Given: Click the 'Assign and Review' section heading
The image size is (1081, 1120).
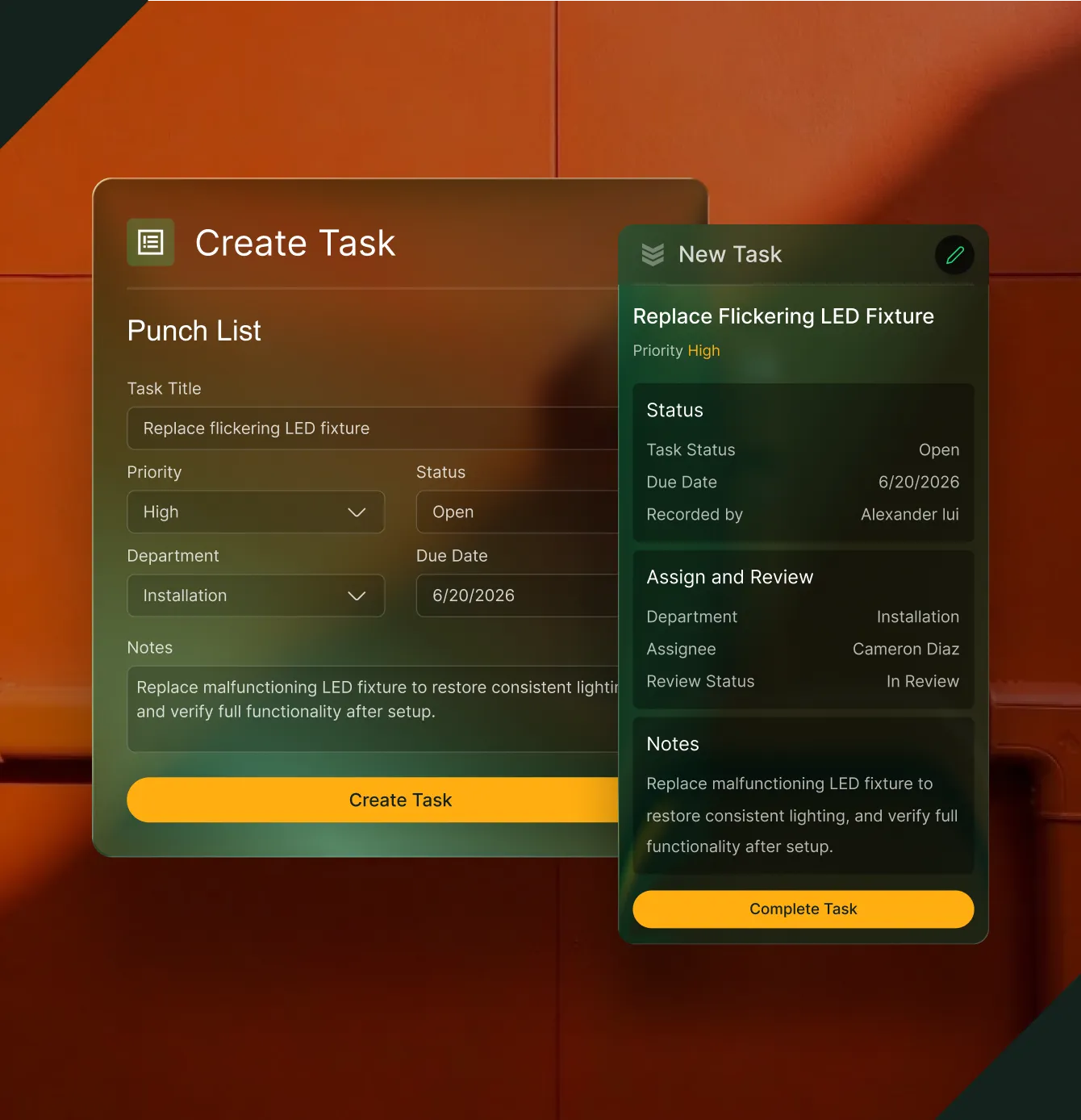Looking at the screenshot, I should coord(730,577).
